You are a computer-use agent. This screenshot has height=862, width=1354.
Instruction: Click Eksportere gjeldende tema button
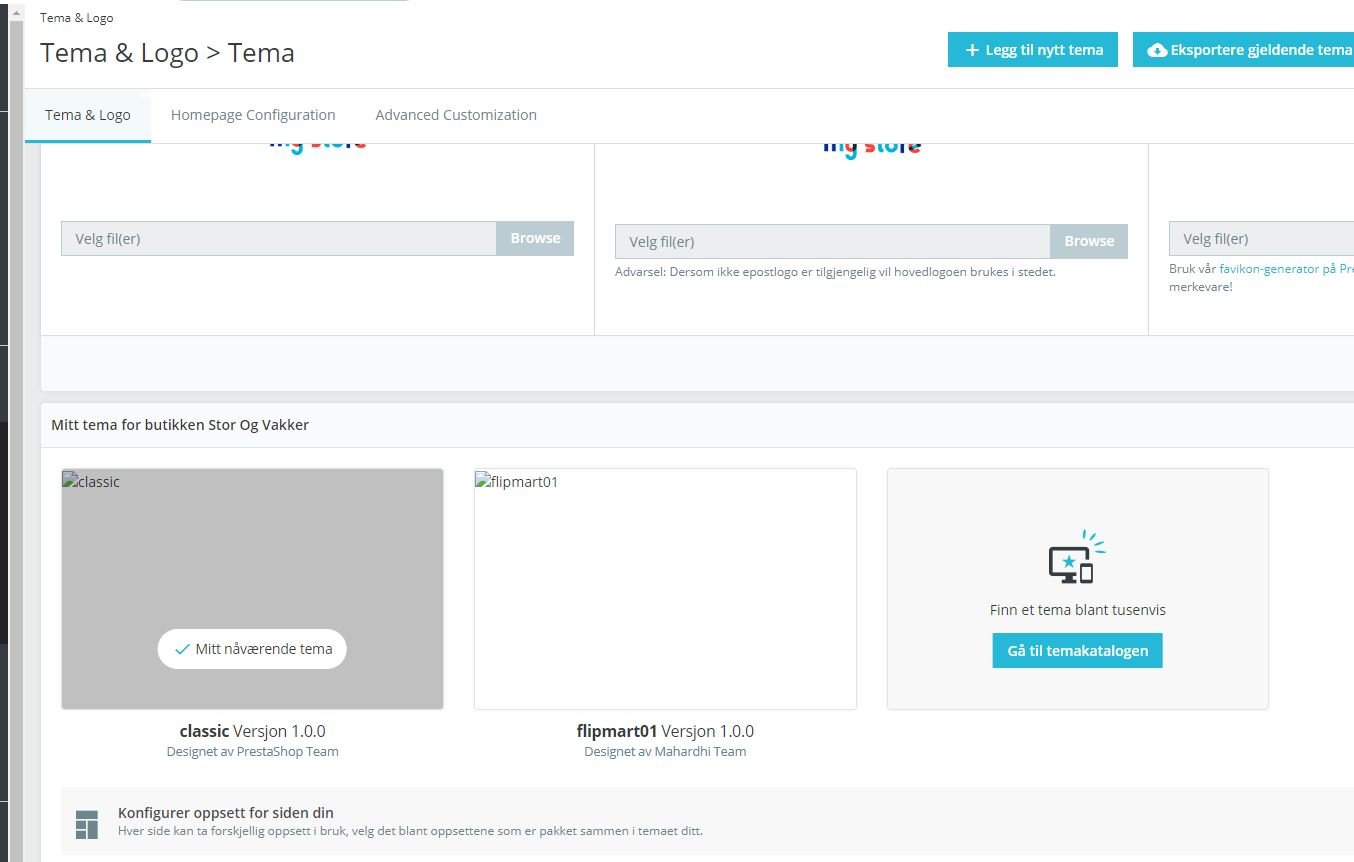click(1243, 50)
